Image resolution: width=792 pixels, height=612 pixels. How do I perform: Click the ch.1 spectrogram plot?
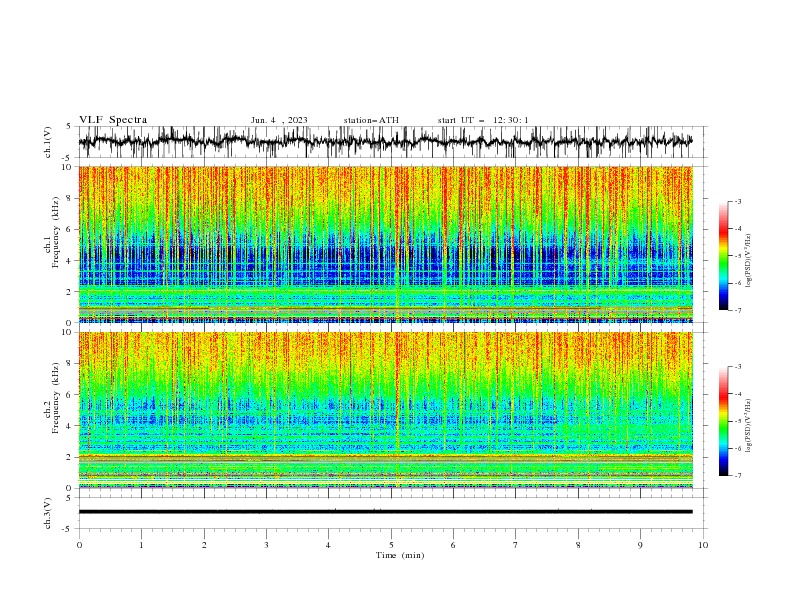[385, 244]
